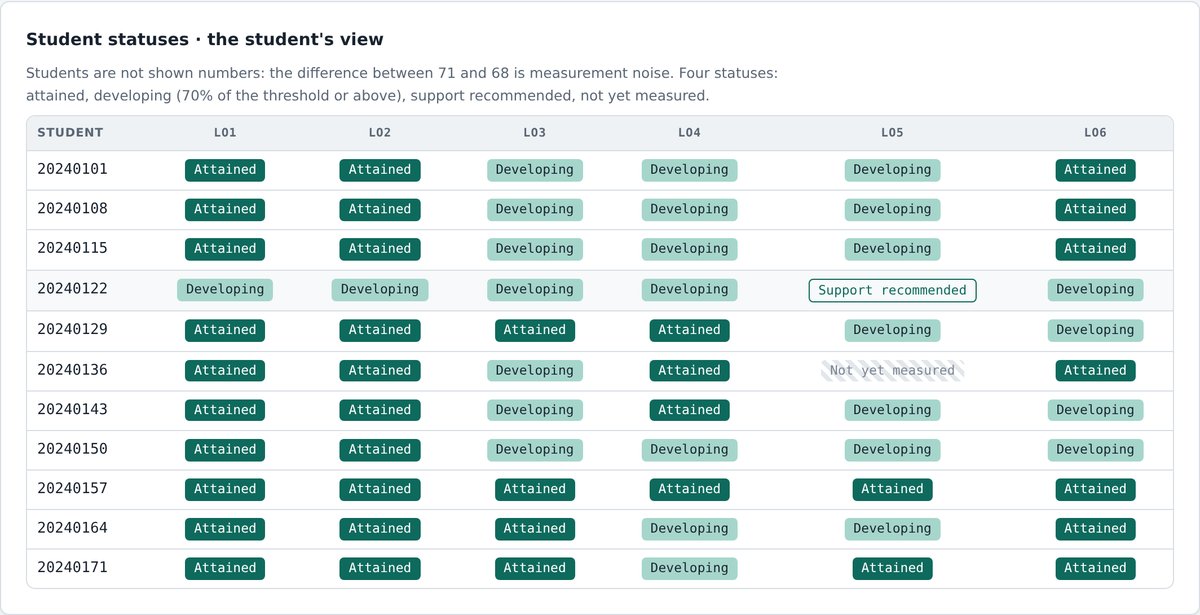Click the L04 column header
Screen dimensions: 1200x615
689,133
